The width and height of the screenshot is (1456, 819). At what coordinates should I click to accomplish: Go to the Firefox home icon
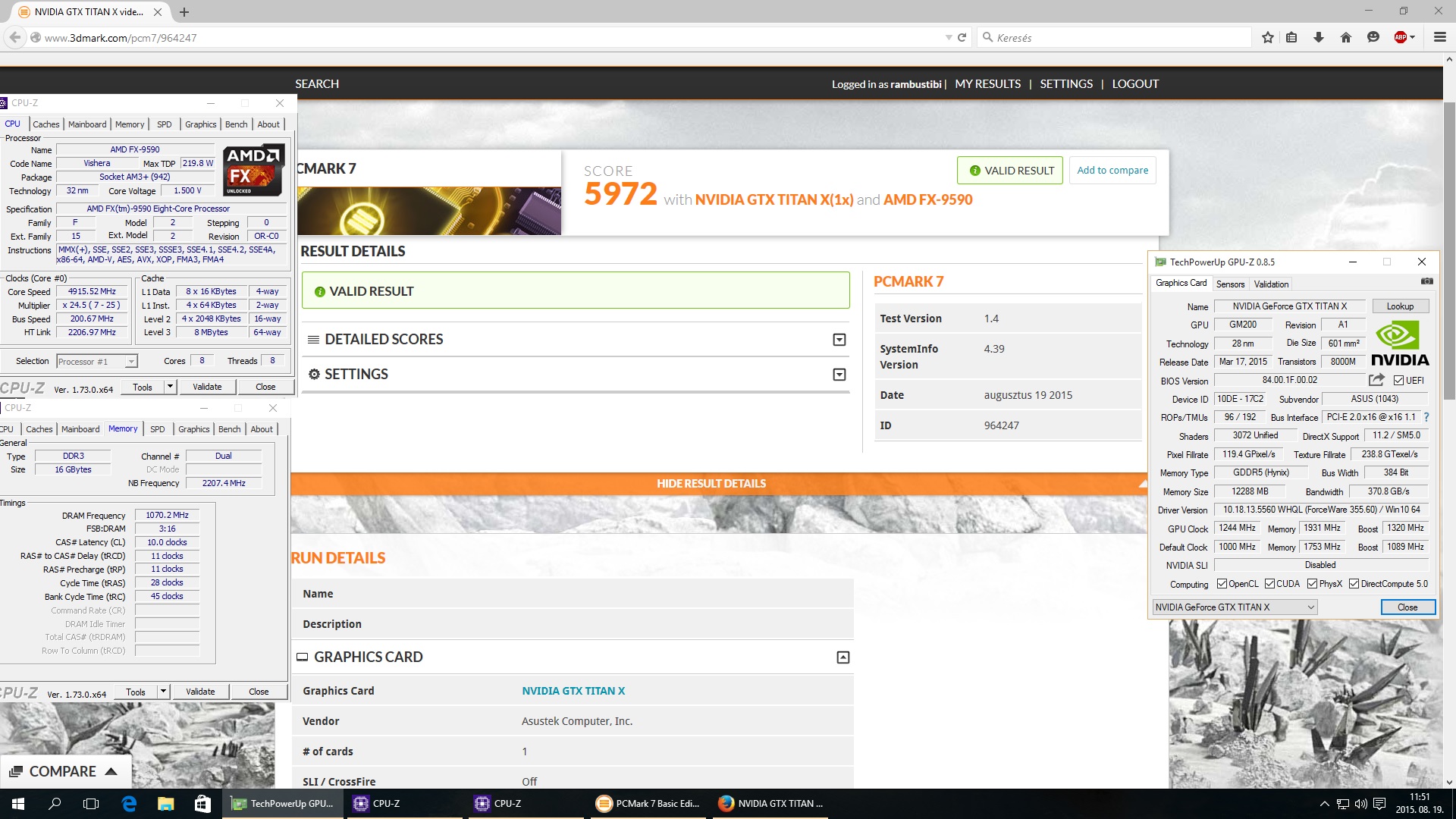coord(1346,37)
